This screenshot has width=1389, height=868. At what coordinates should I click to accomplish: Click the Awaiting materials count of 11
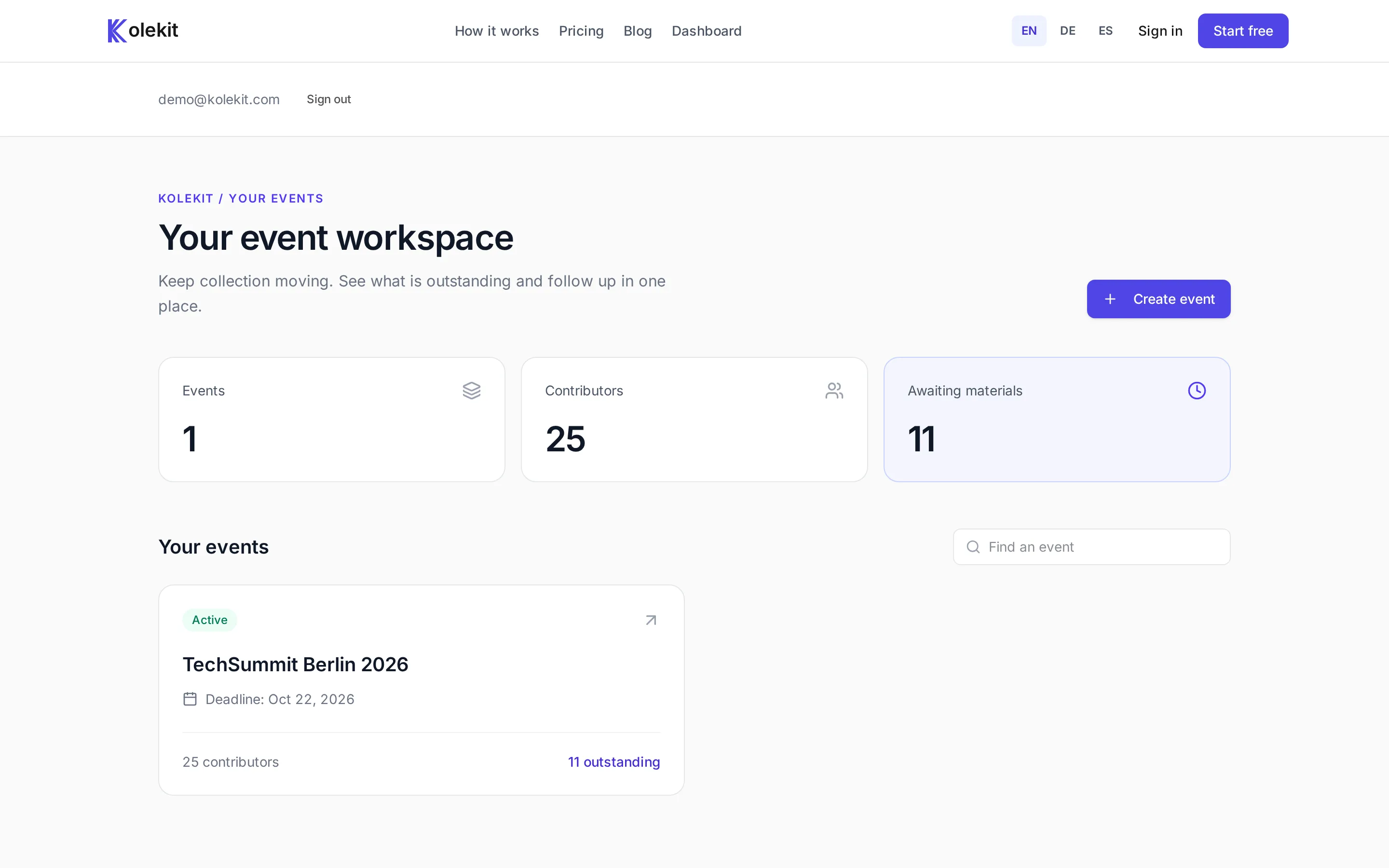click(x=922, y=439)
